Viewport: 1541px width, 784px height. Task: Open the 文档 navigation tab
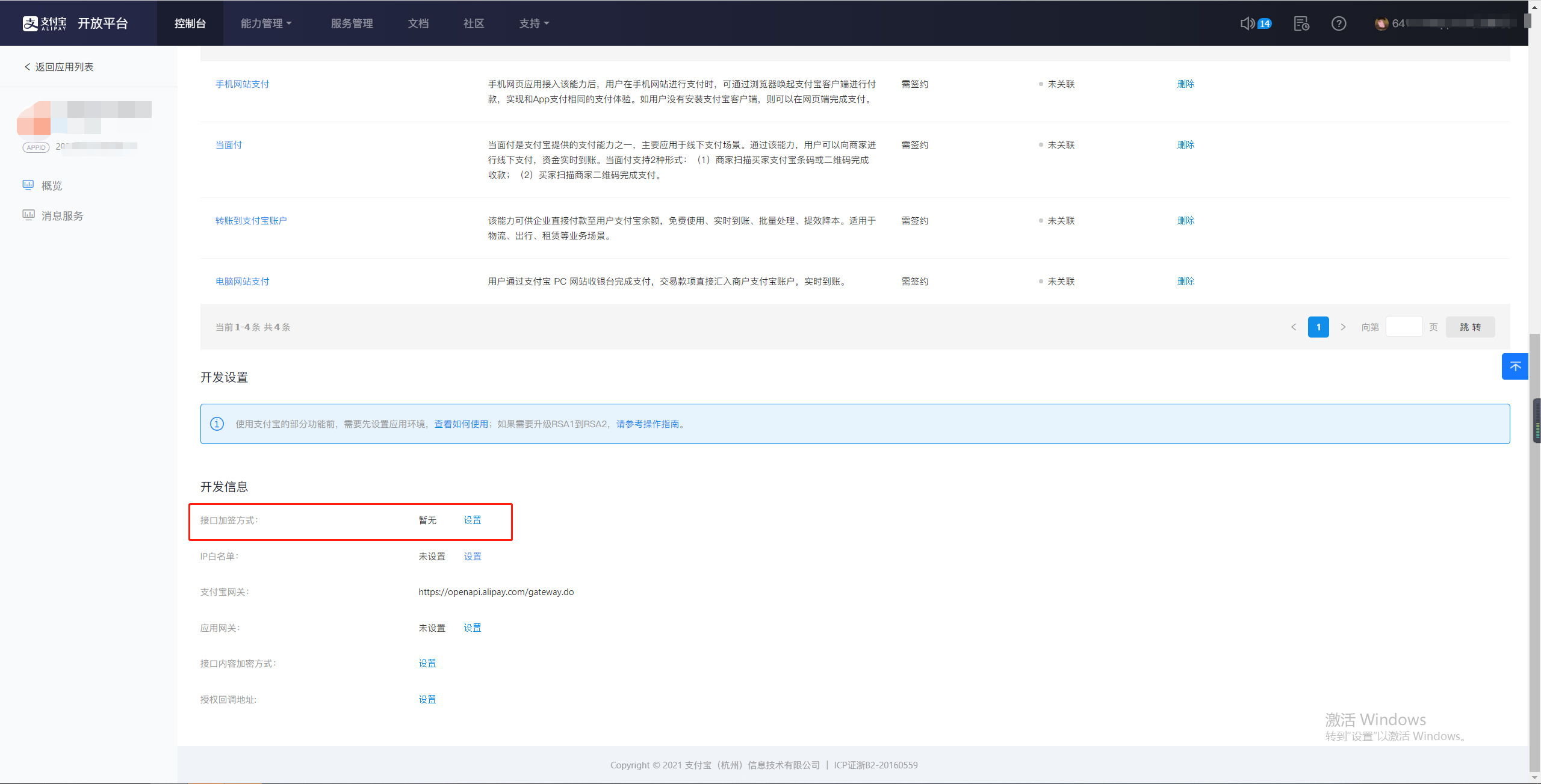(418, 23)
